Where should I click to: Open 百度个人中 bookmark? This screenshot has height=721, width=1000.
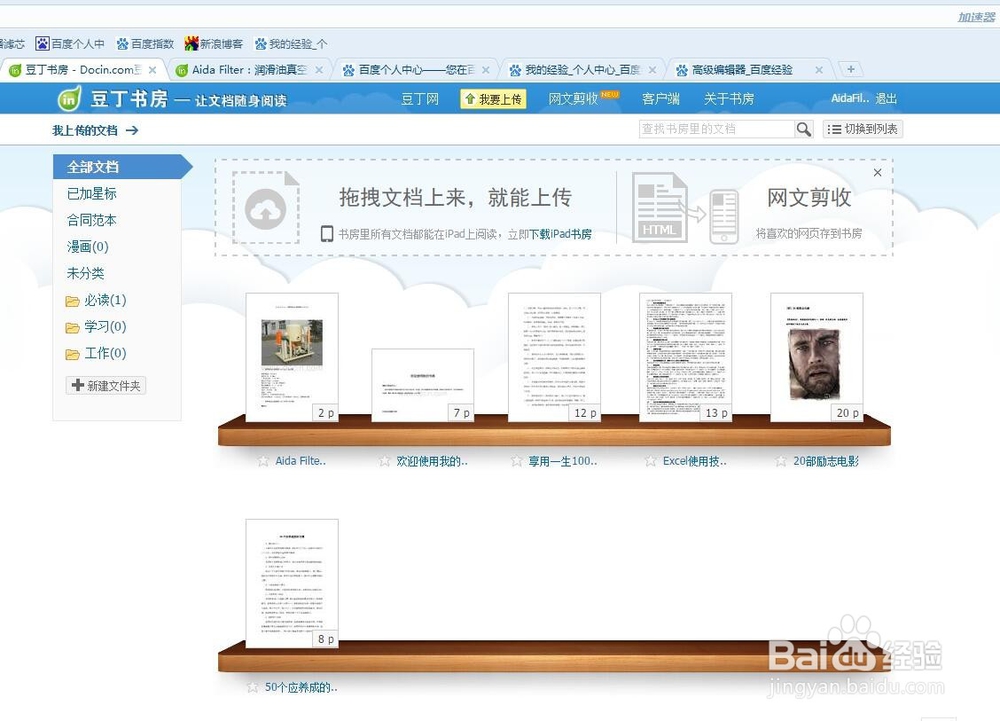(x=70, y=44)
